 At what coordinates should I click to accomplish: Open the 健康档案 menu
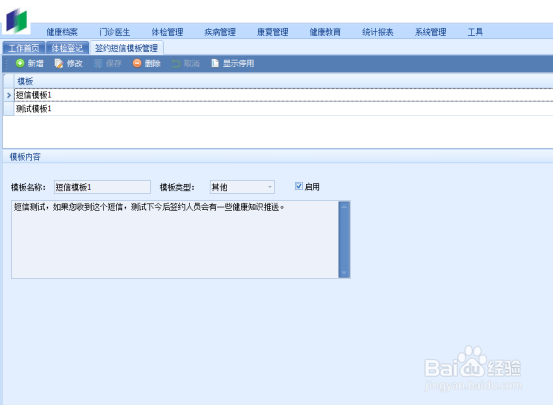click(x=62, y=32)
